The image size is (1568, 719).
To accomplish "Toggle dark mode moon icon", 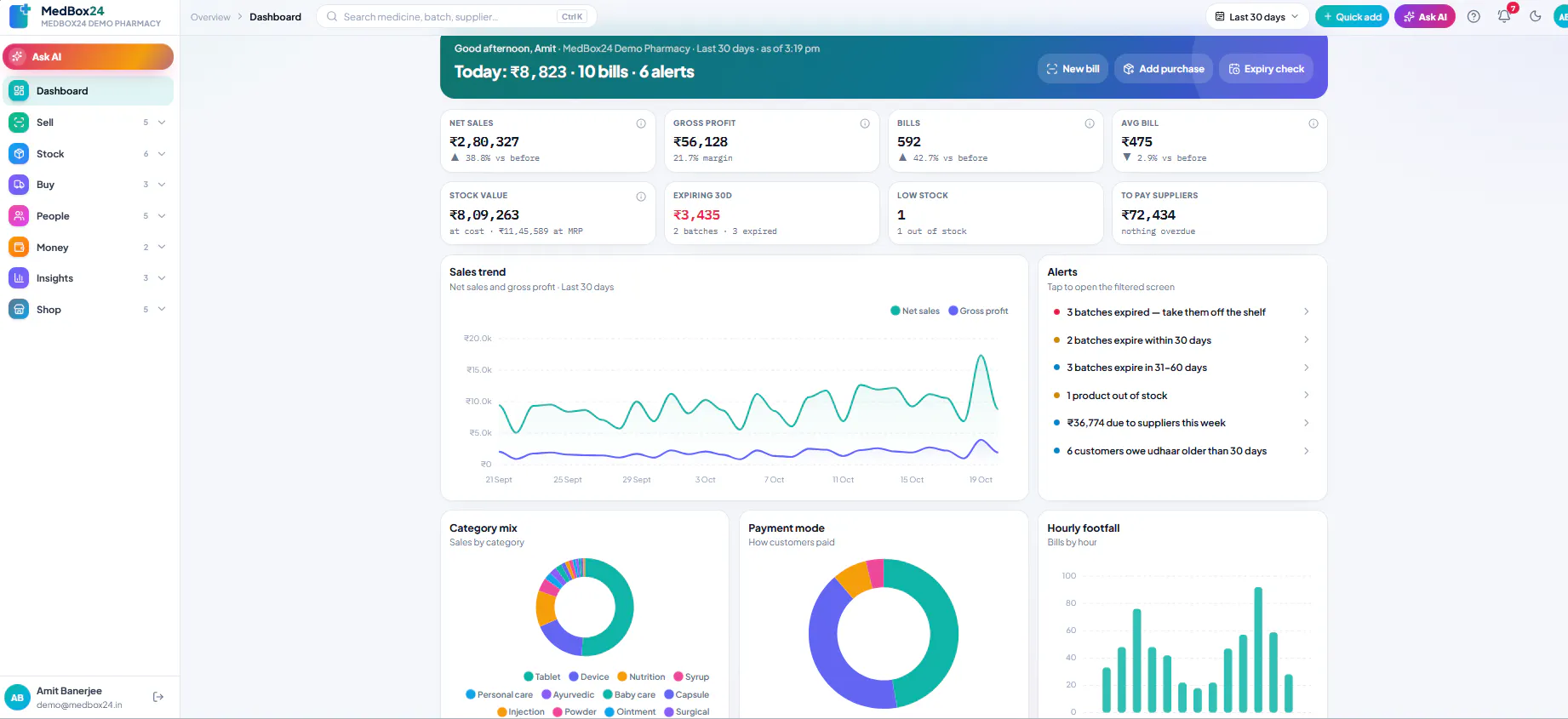I will coord(1536,17).
